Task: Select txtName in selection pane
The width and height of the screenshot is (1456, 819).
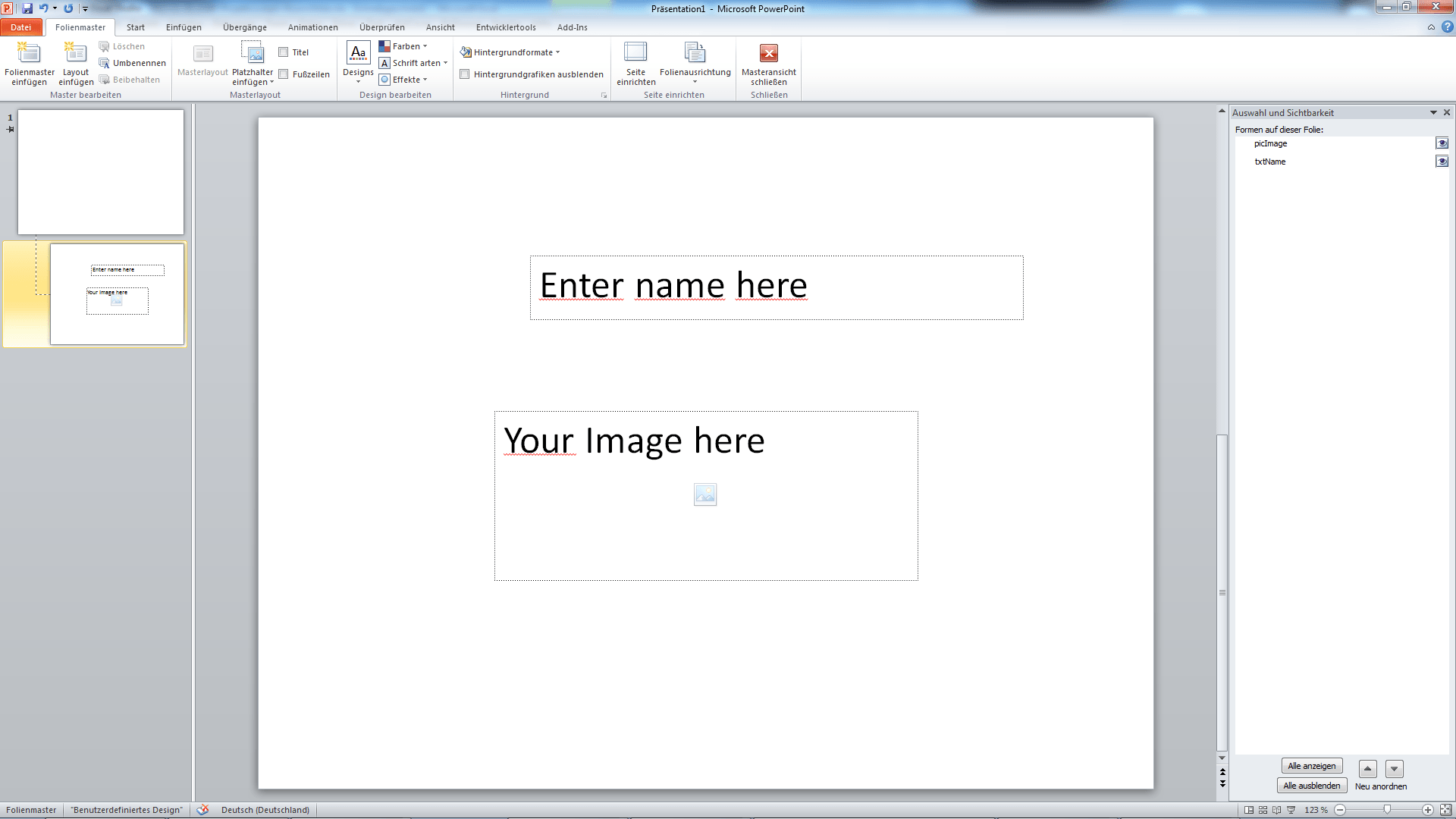Action: (x=1270, y=162)
